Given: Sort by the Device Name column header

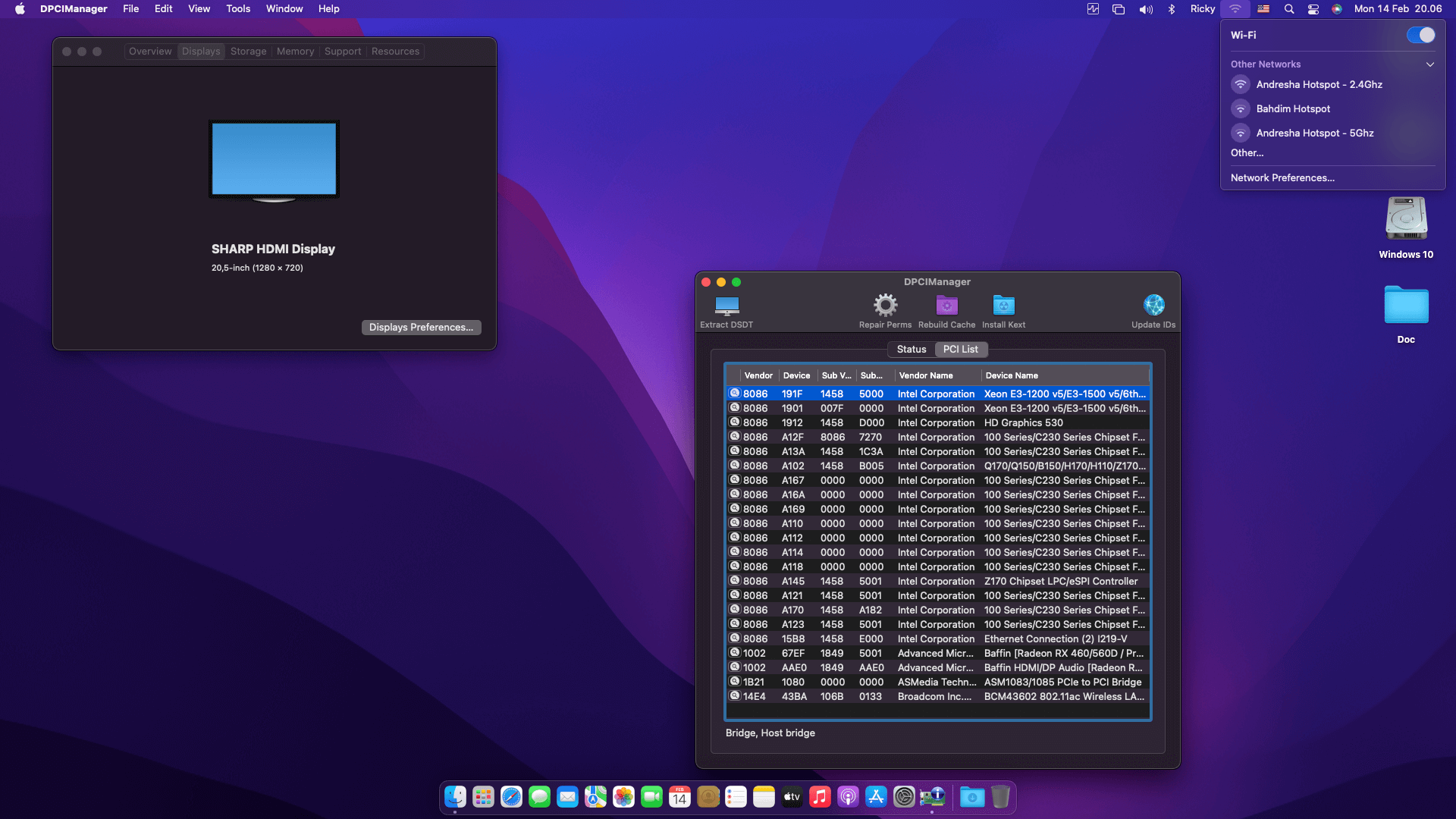Looking at the screenshot, I should click(1065, 375).
